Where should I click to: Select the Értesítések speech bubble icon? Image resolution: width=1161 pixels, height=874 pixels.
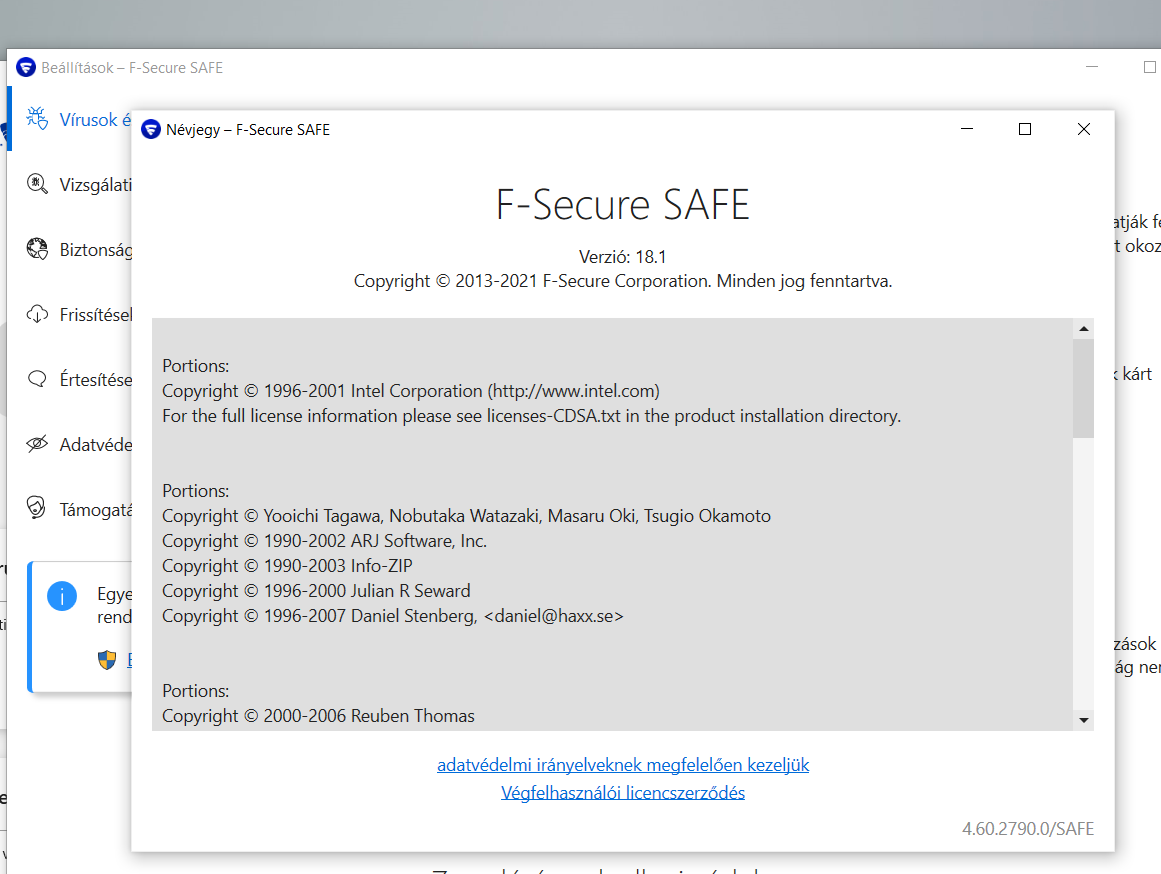[x=37, y=379]
